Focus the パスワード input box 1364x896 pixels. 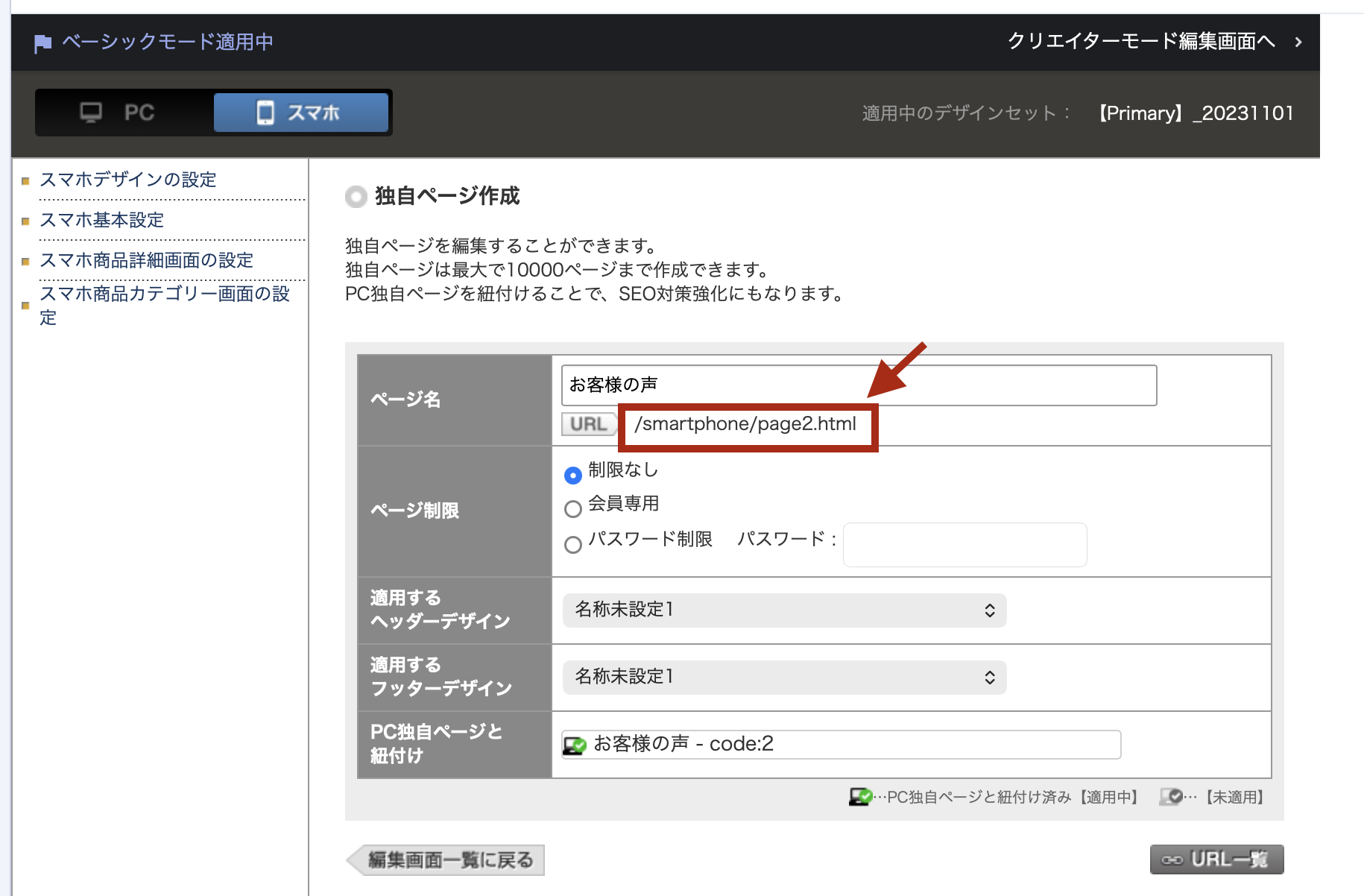pyautogui.click(x=964, y=545)
